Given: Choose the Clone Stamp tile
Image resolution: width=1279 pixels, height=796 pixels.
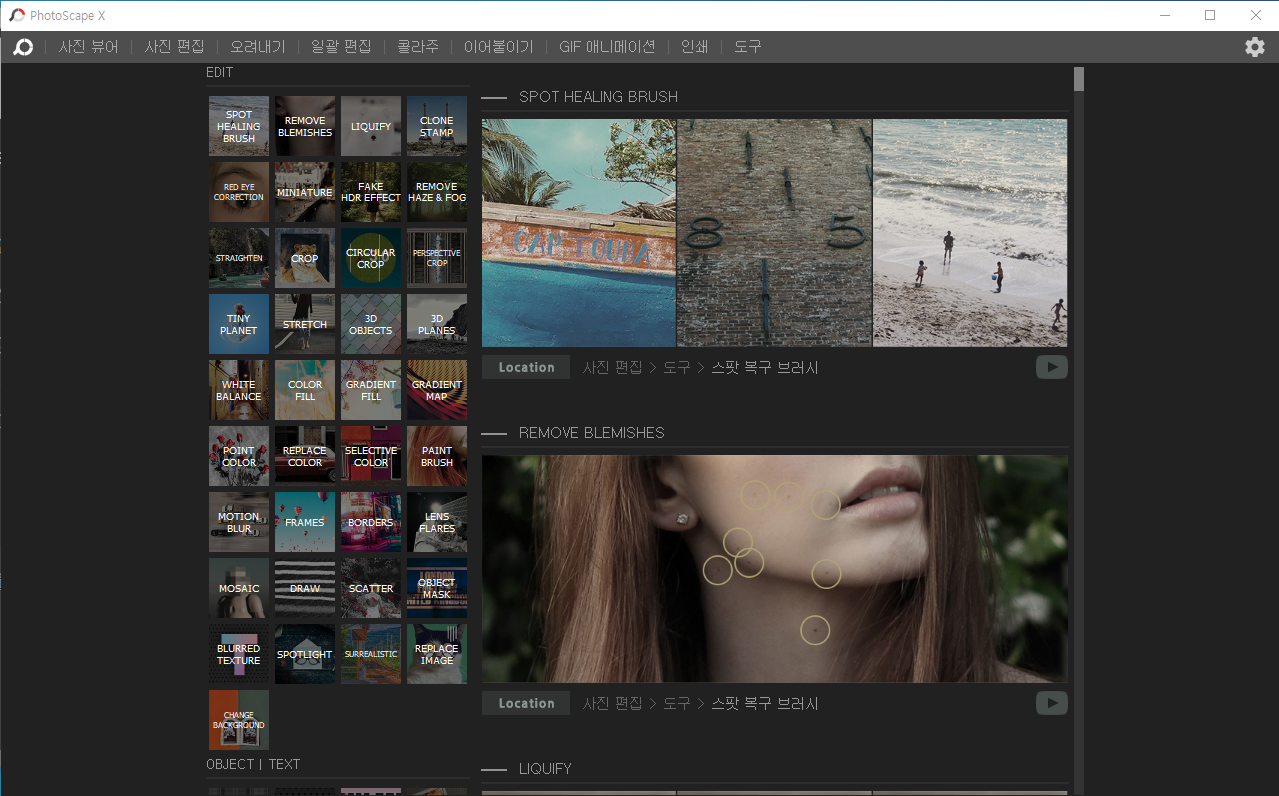Looking at the screenshot, I should [x=437, y=126].
